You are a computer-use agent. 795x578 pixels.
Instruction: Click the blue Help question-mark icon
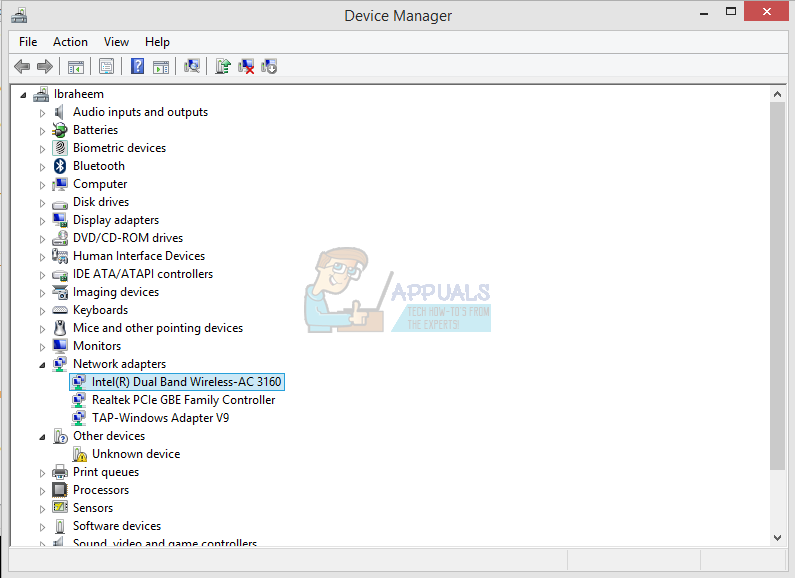[137, 66]
